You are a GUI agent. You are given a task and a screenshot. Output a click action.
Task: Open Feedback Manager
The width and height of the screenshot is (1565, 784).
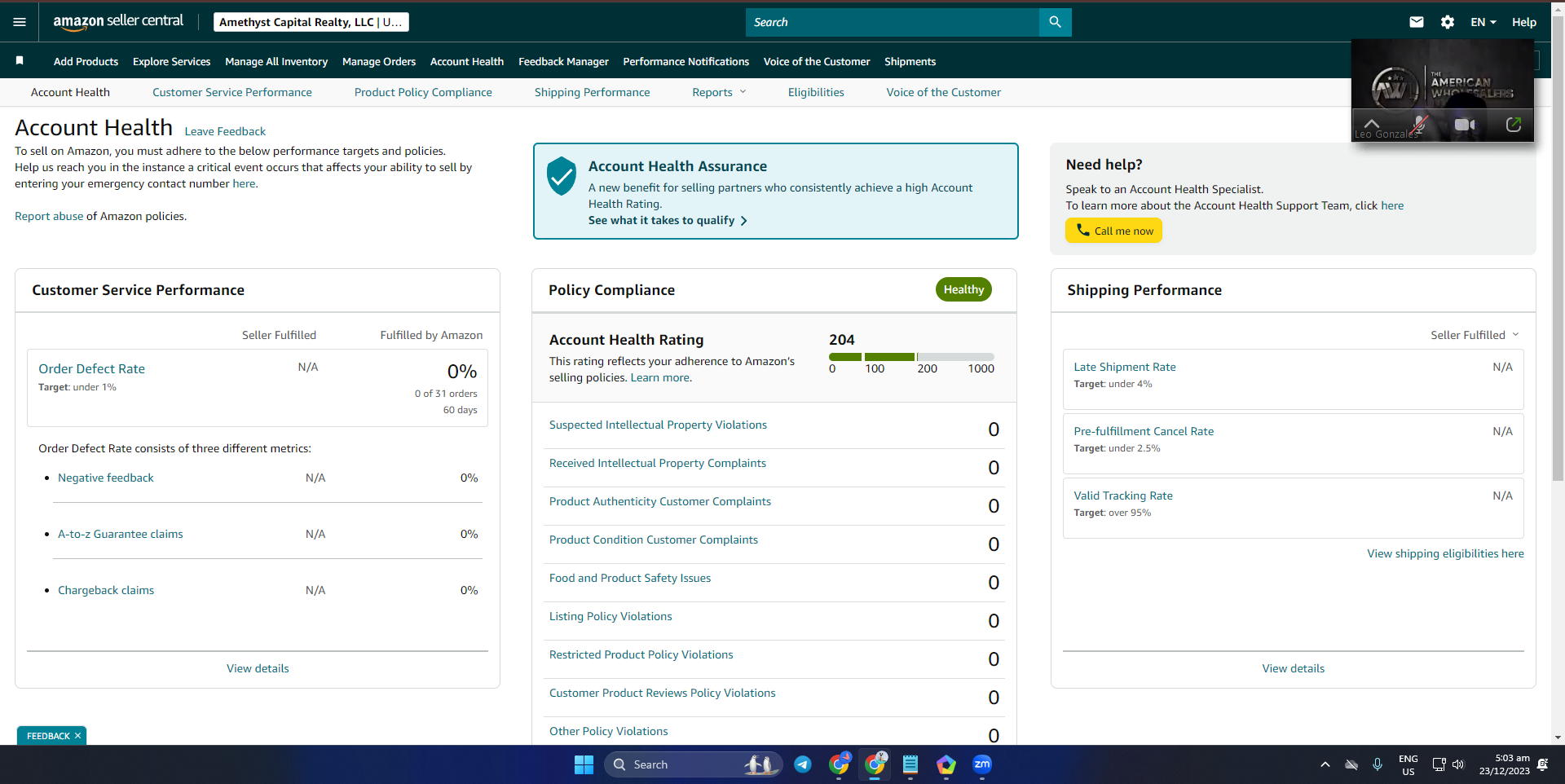tap(563, 61)
